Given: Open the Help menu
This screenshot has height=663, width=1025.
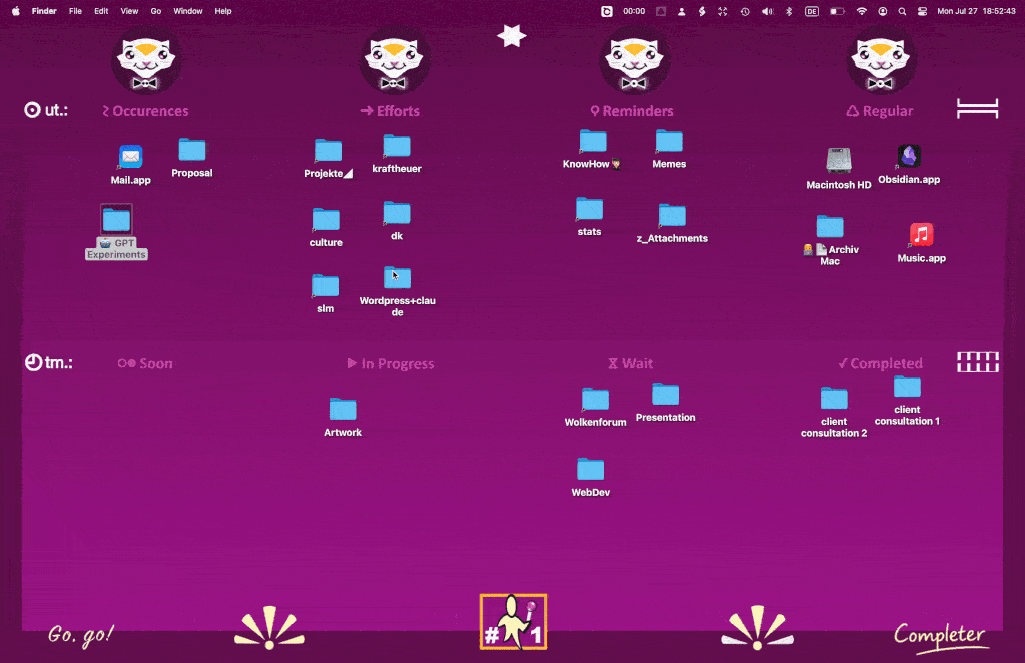Looking at the screenshot, I should (x=223, y=11).
